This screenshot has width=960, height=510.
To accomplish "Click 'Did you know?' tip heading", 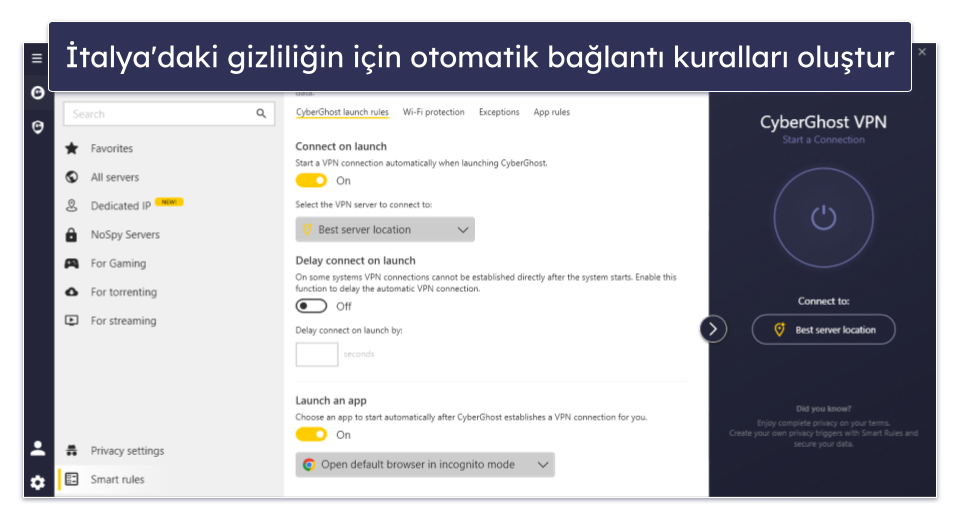I will click(x=823, y=409).
